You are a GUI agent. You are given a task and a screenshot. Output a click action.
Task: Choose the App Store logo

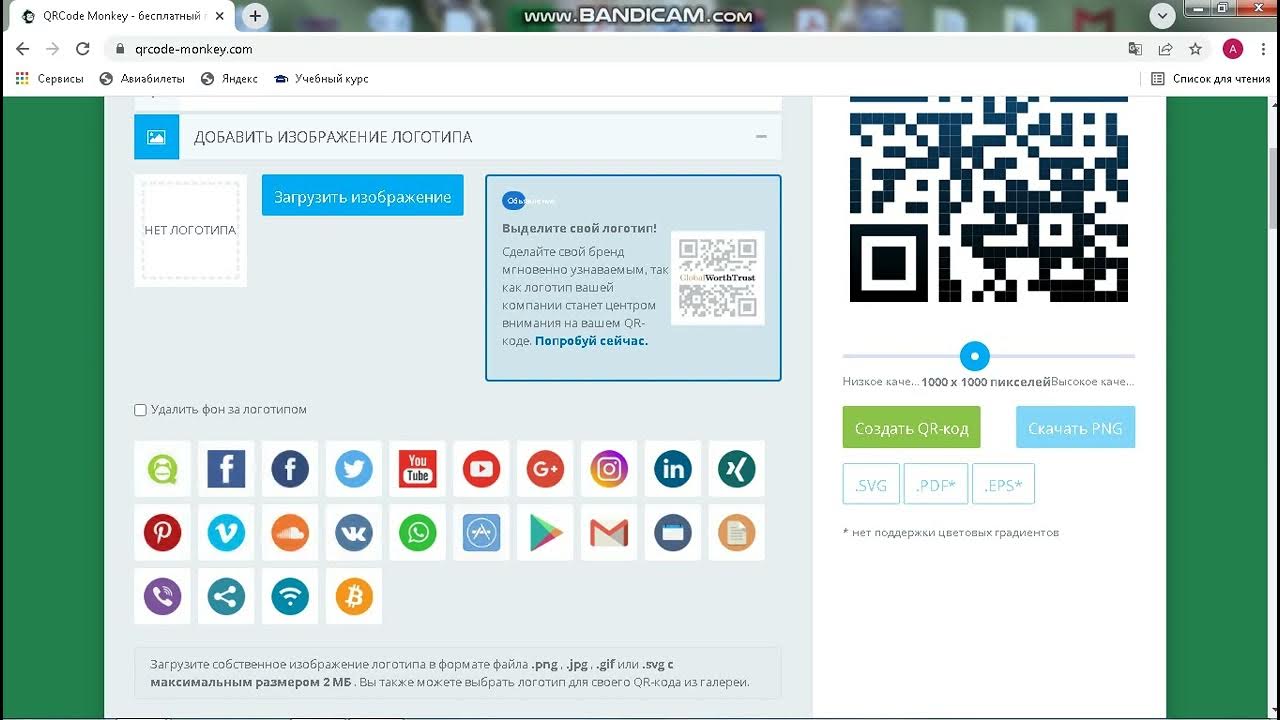(481, 533)
